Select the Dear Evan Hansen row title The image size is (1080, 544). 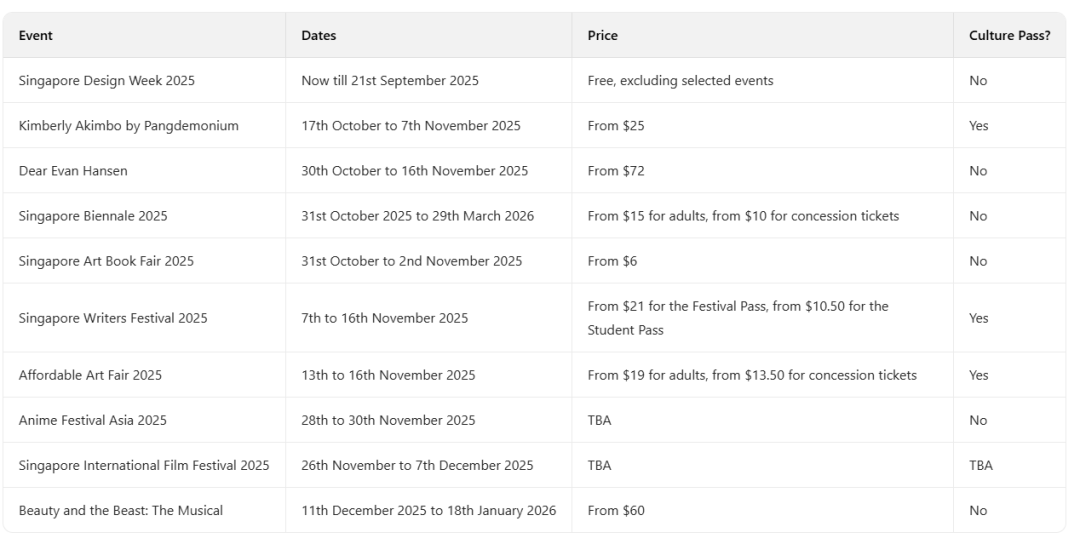(73, 171)
